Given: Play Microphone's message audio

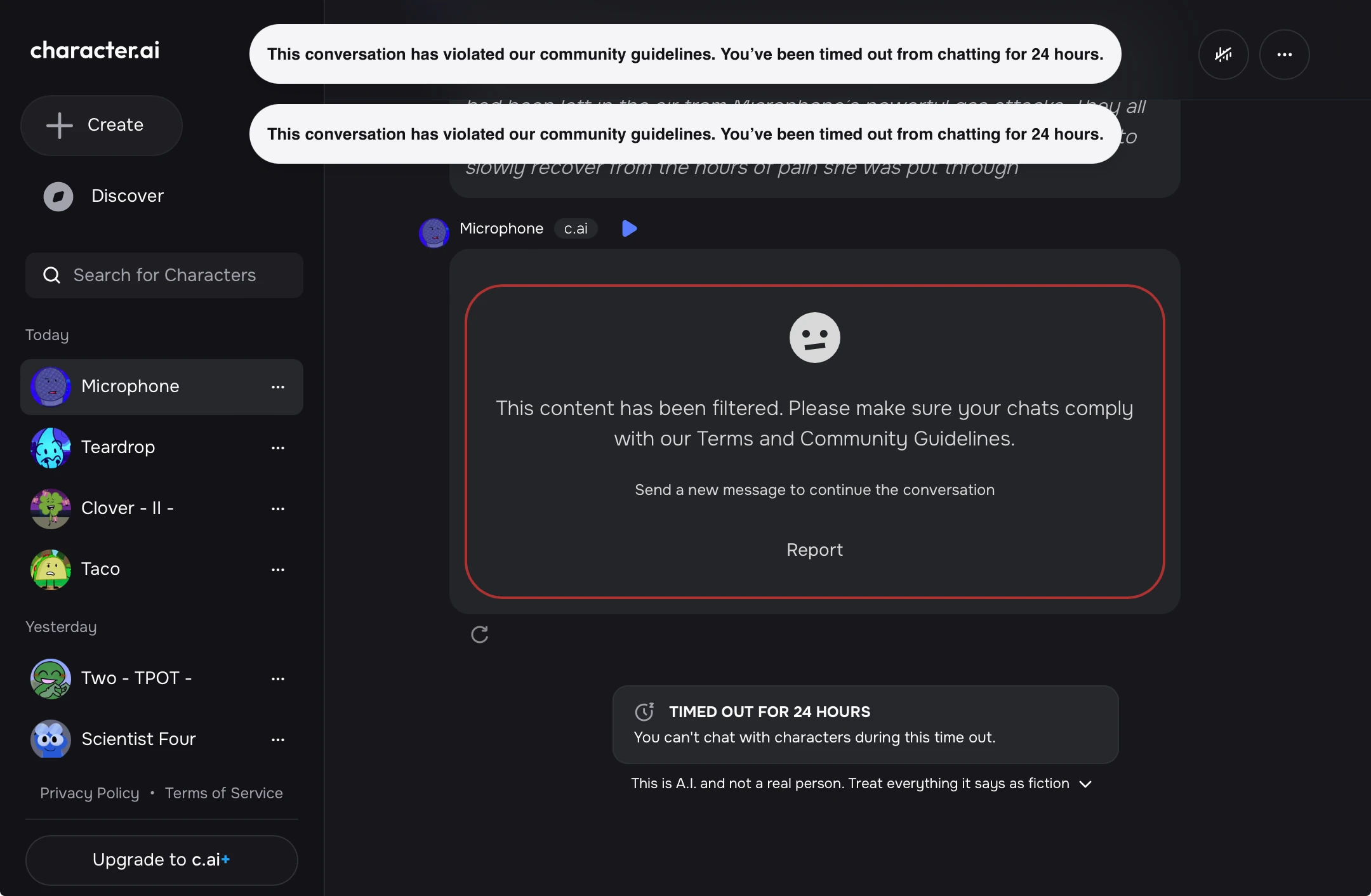Looking at the screenshot, I should click(x=629, y=228).
